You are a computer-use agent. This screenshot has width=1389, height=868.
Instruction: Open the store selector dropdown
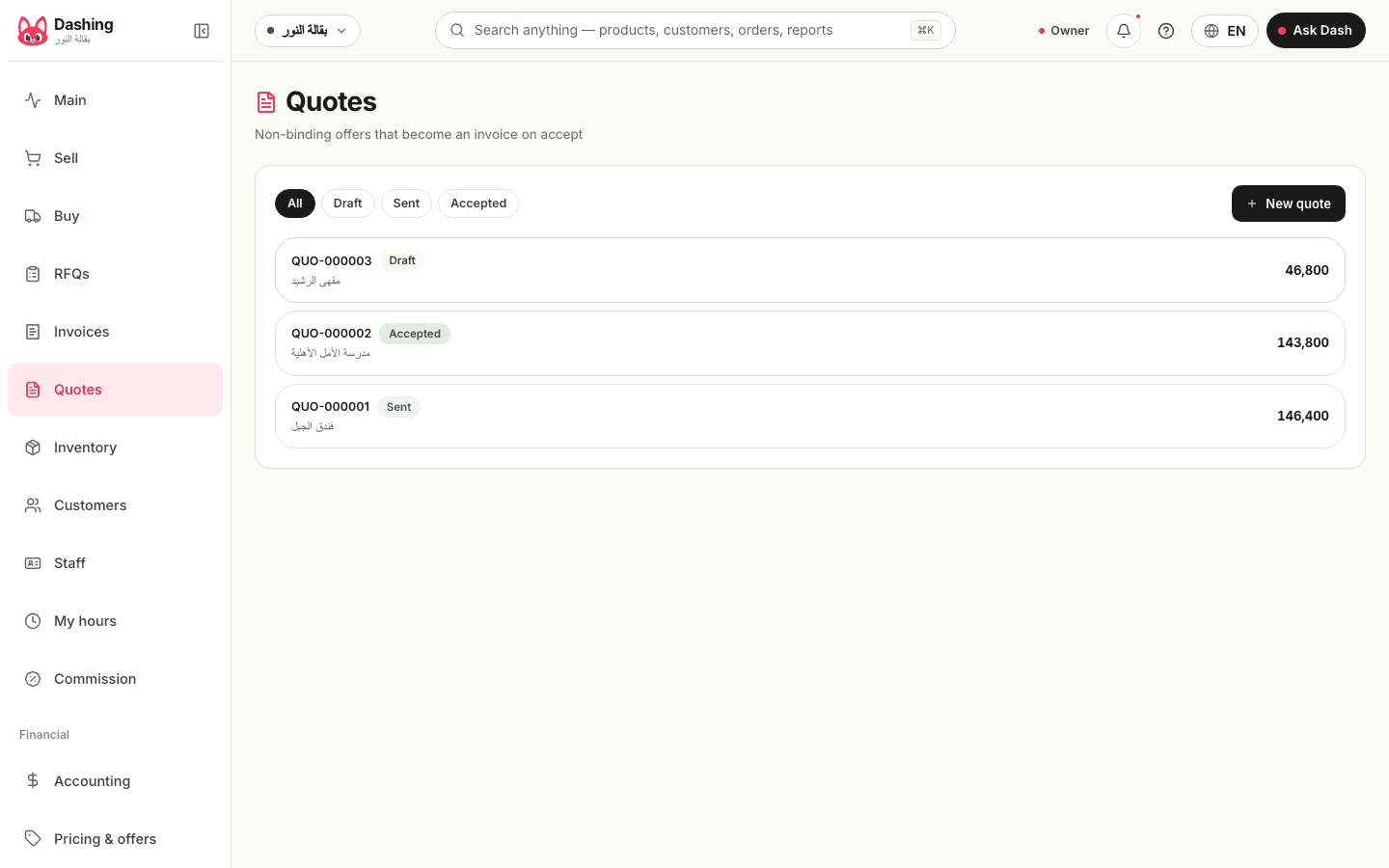click(x=308, y=31)
